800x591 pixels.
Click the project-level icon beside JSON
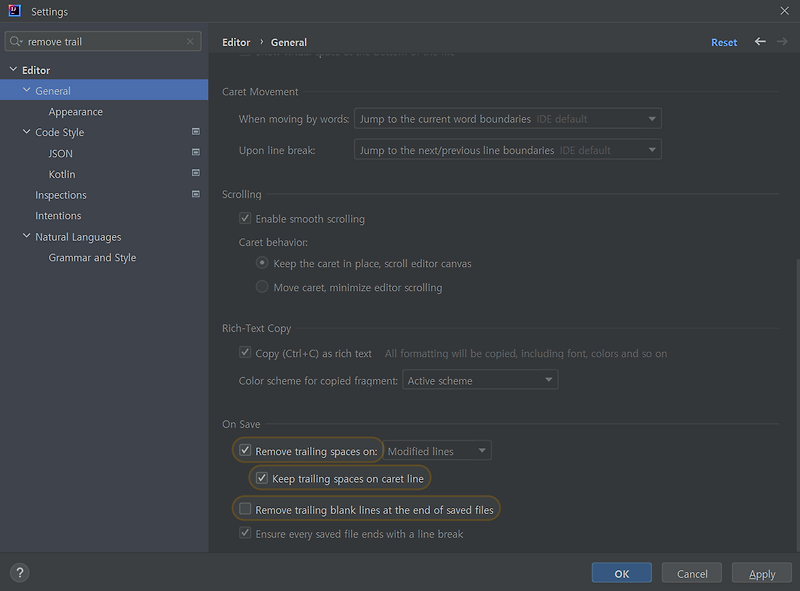pyautogui.click(x=195, y=152)
